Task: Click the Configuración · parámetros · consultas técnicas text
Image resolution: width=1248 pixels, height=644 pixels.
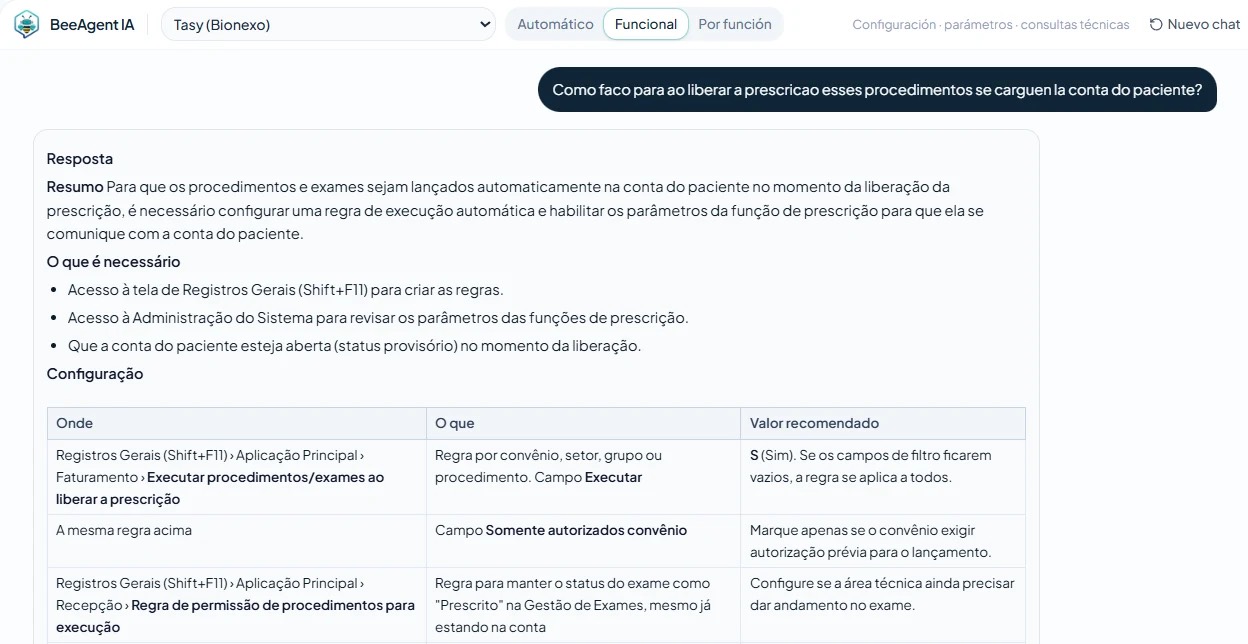Action: click(x=991, y=24)
